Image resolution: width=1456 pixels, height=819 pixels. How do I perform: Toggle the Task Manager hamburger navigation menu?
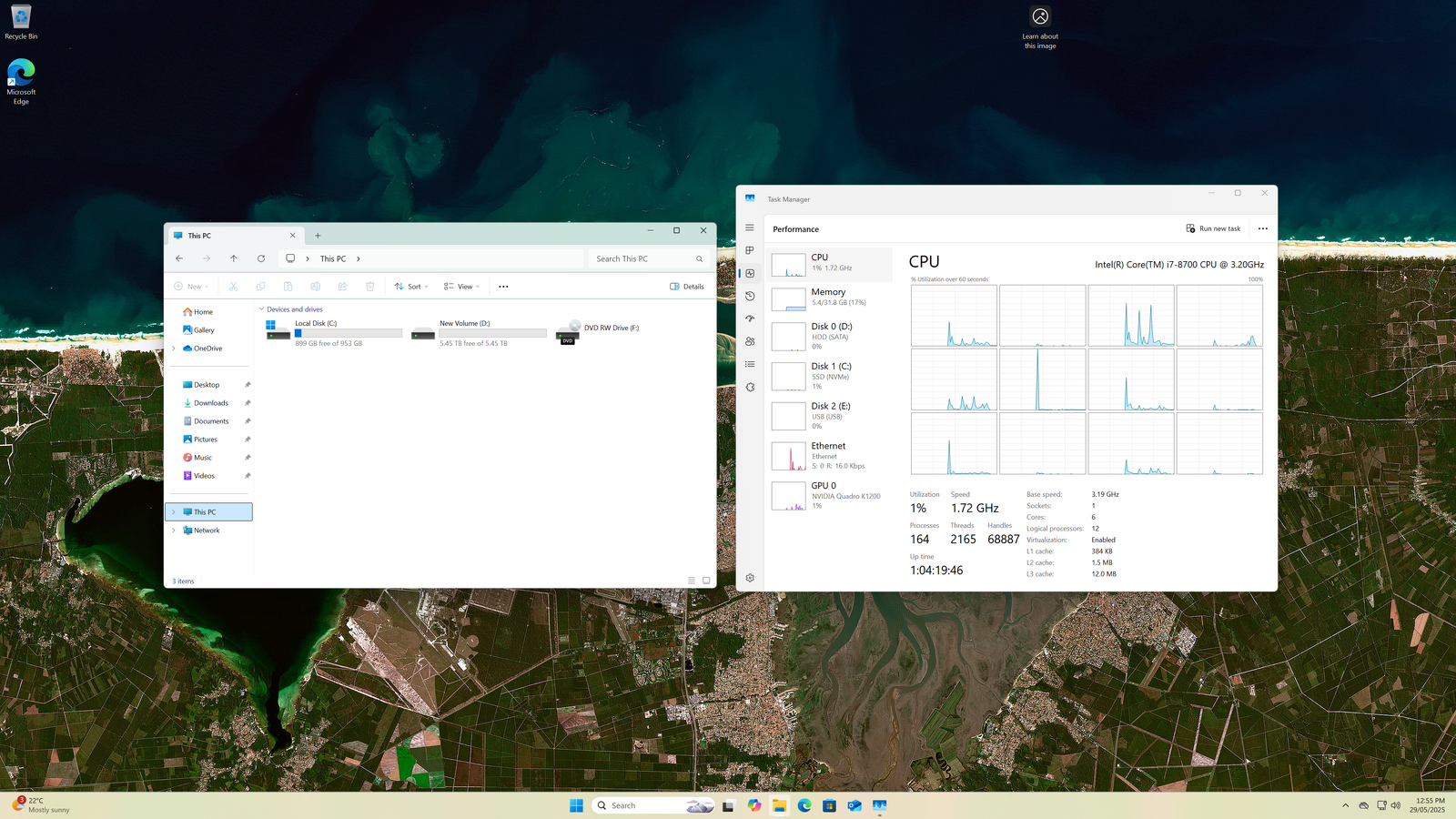tap(750, 227)
